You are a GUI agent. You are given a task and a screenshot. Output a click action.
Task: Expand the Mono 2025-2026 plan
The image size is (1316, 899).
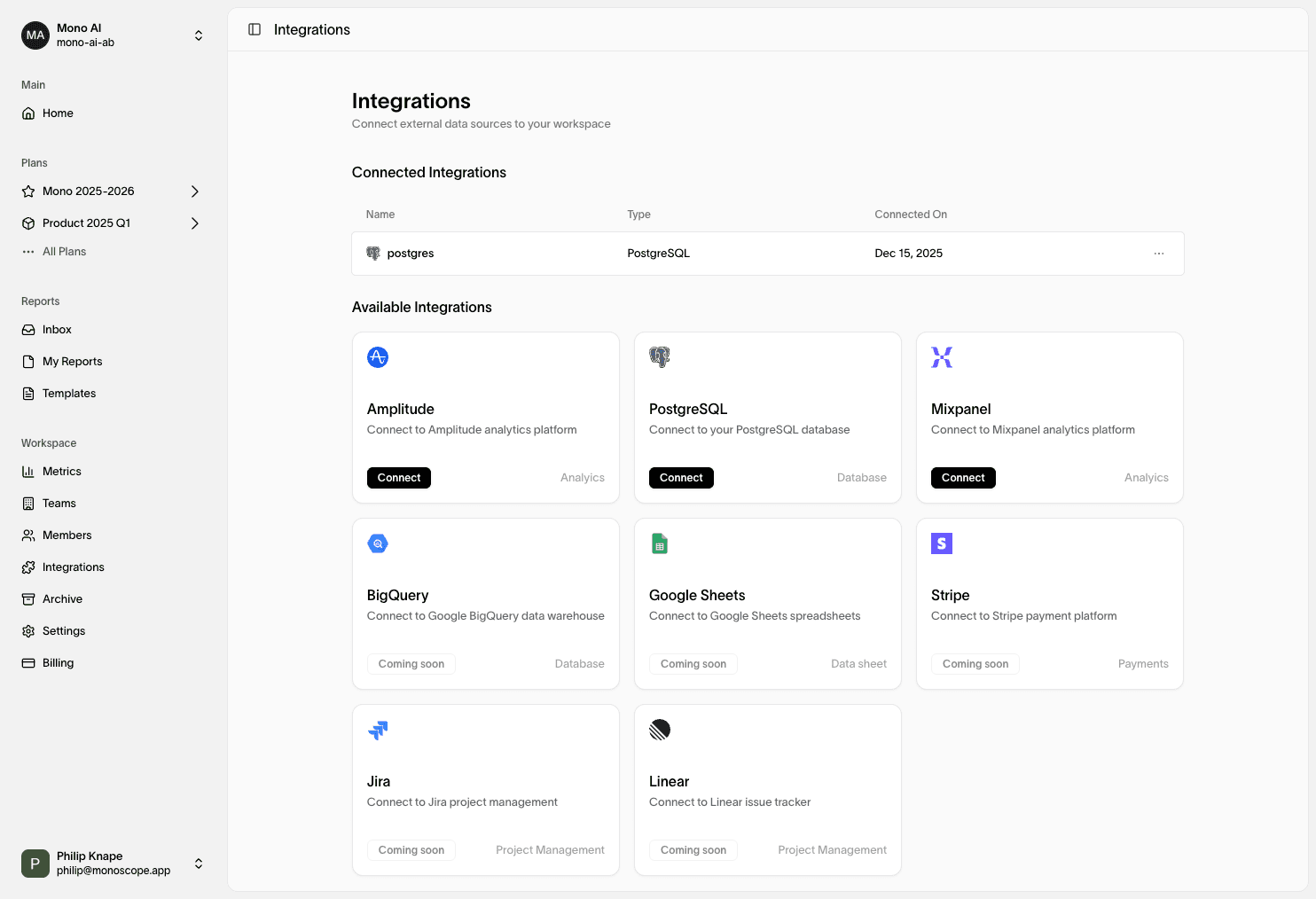tap(195, 192)
